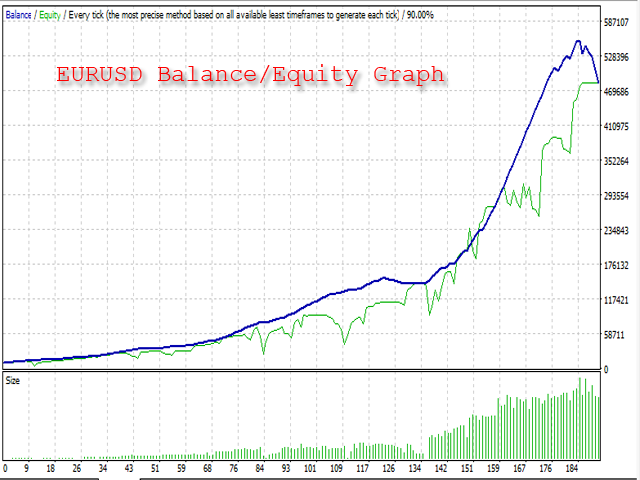Click the 68 horizontal axis label
This screenshot has width=640, height=480.
[x=207, y=468]
